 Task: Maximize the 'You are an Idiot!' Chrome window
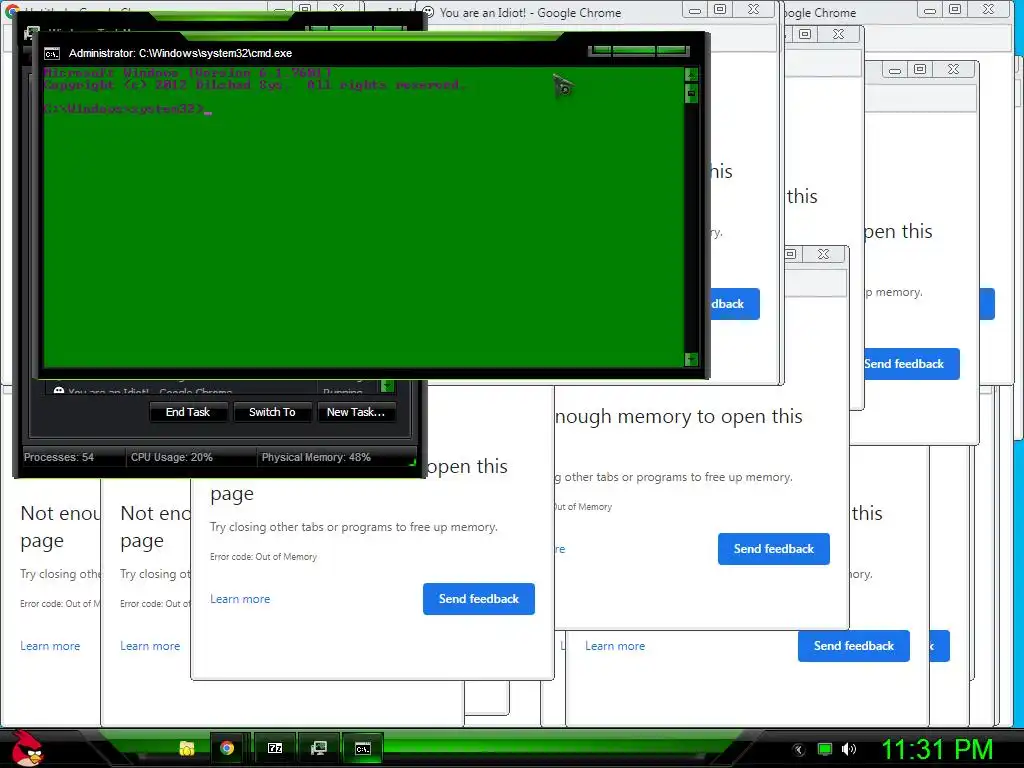tap(720, 10)
